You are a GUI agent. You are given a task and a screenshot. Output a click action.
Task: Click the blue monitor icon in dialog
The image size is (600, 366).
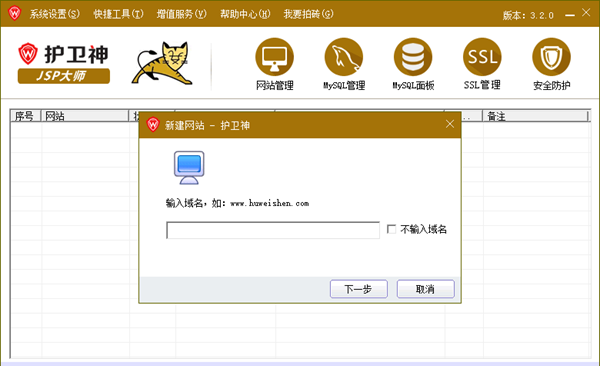tap(189, 168)
